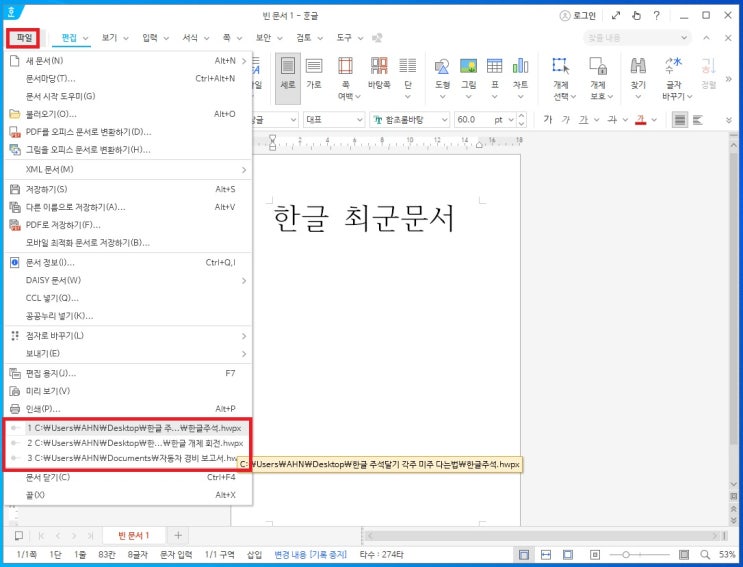Click the 단 columns icon

(408, 66)
